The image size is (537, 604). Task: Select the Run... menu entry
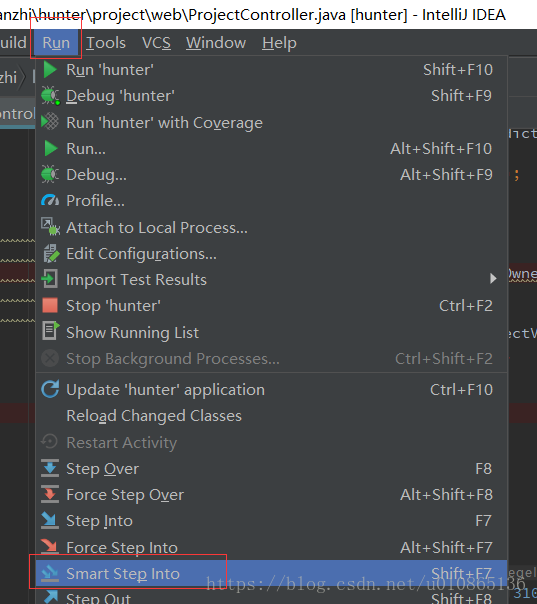click(271, 149)
